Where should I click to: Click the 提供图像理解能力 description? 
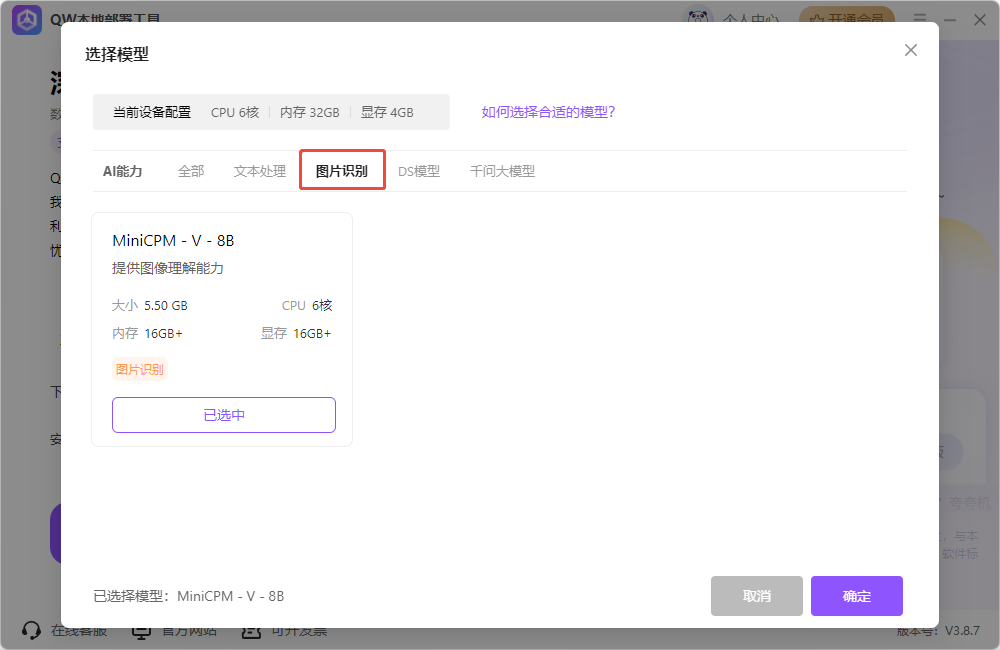tap(168, 268)
